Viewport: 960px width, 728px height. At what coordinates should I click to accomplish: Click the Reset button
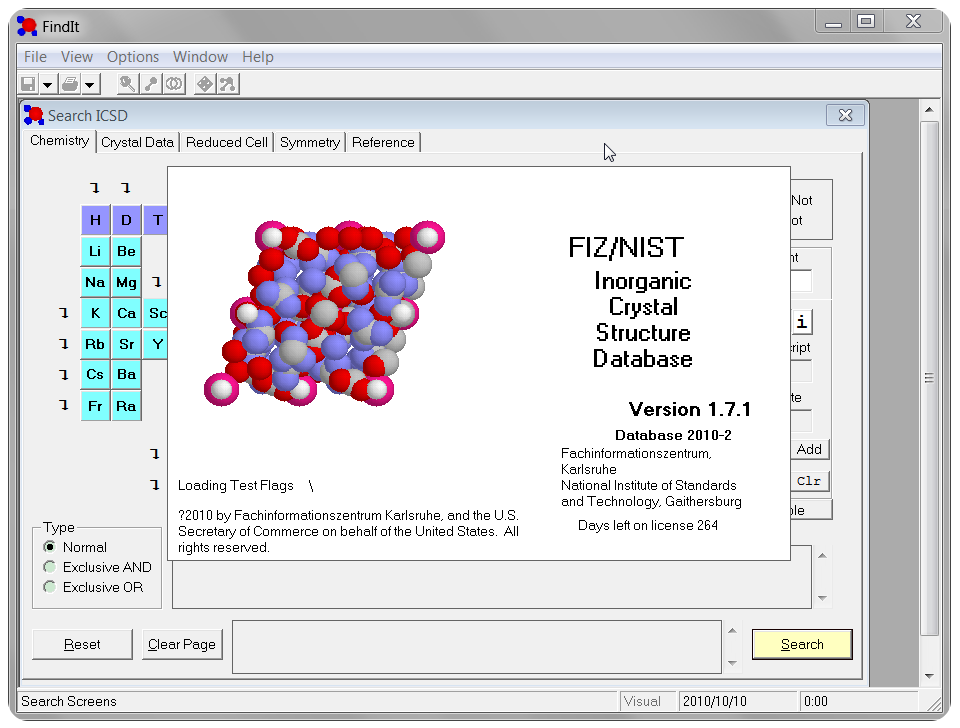[82, 644]
